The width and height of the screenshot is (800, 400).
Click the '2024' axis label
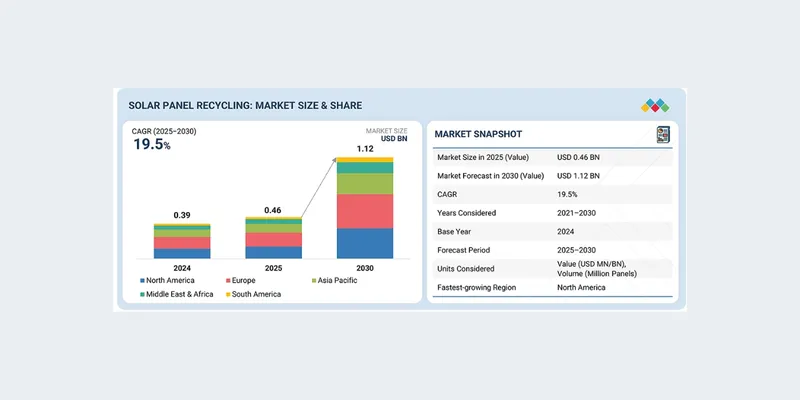tap(182, 268)
